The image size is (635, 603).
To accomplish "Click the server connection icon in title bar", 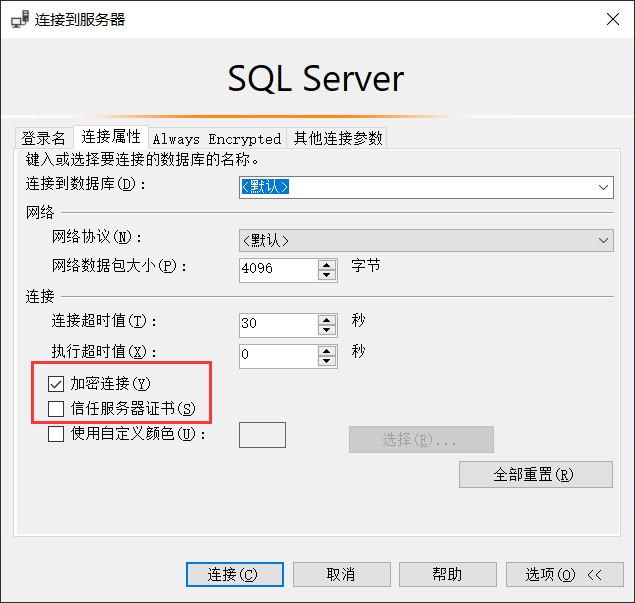I will [19, 19].
